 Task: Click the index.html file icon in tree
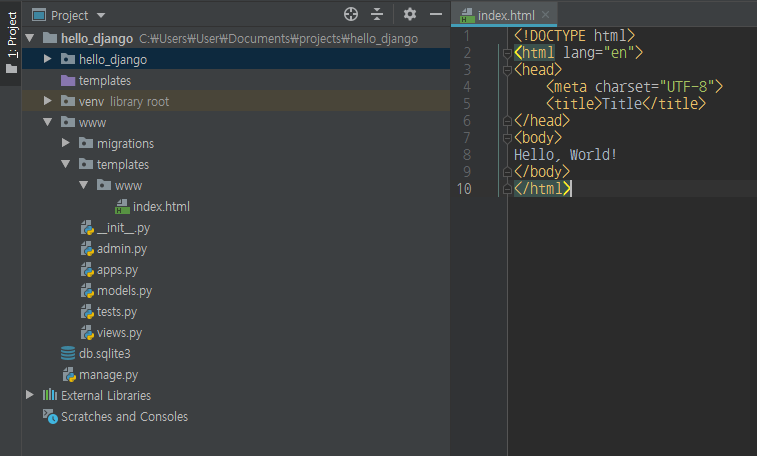[122, 207]
